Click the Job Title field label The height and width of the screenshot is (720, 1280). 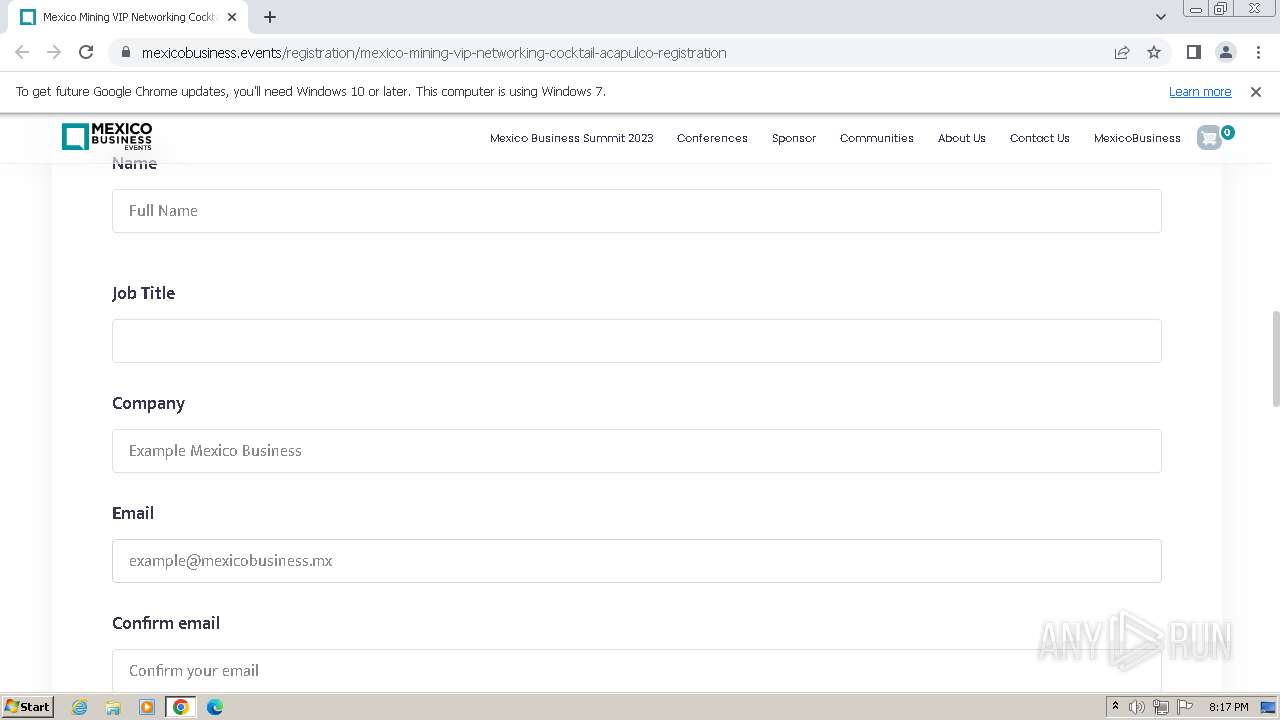[143, 293]
